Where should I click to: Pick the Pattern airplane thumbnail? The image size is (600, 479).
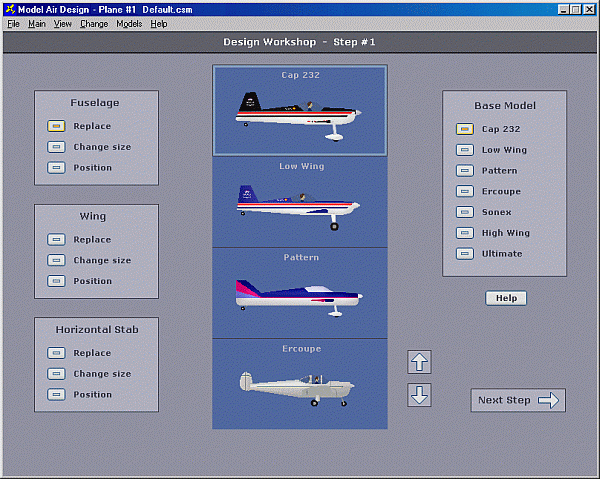[300, 293]
